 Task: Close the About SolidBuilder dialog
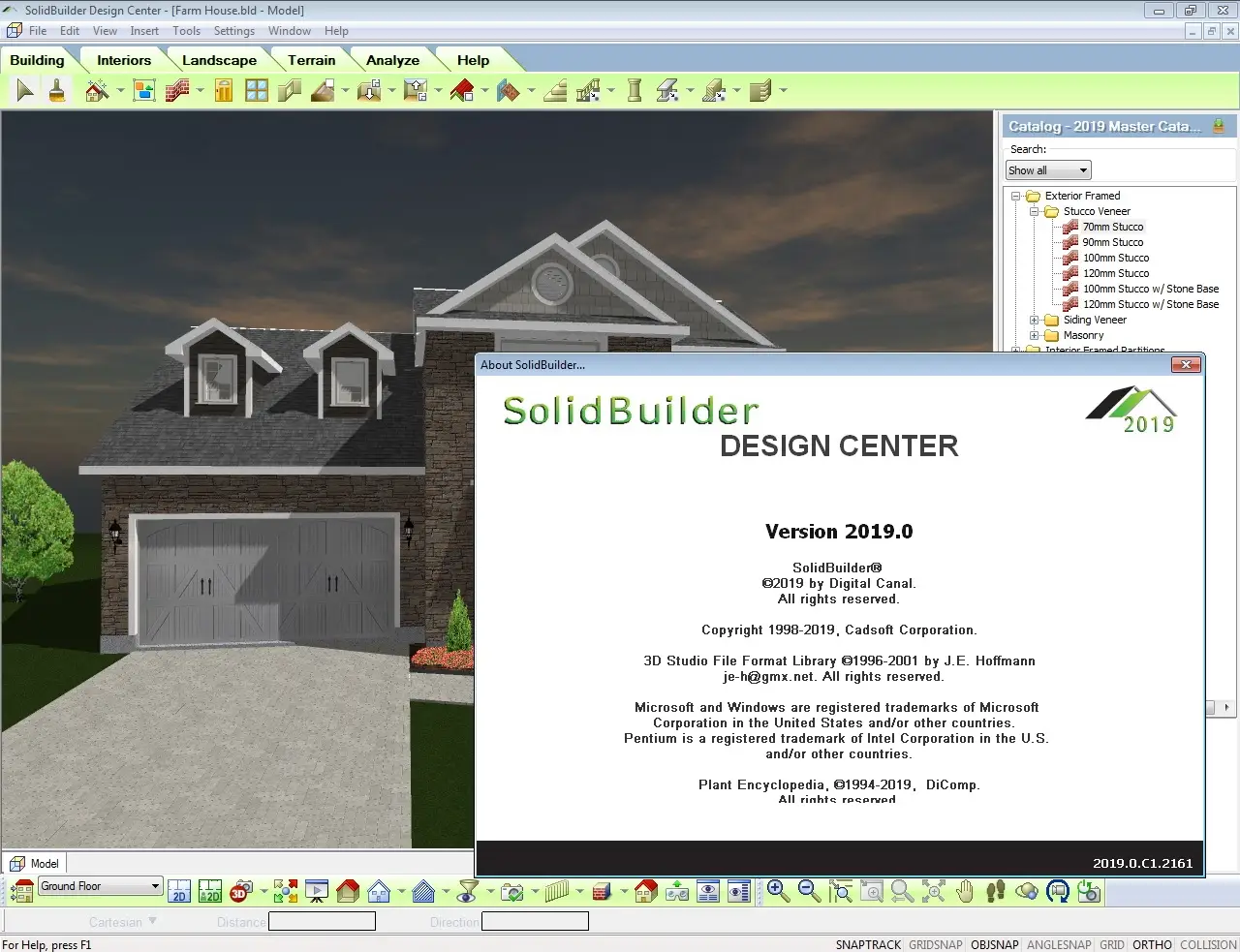[1186, 364]
